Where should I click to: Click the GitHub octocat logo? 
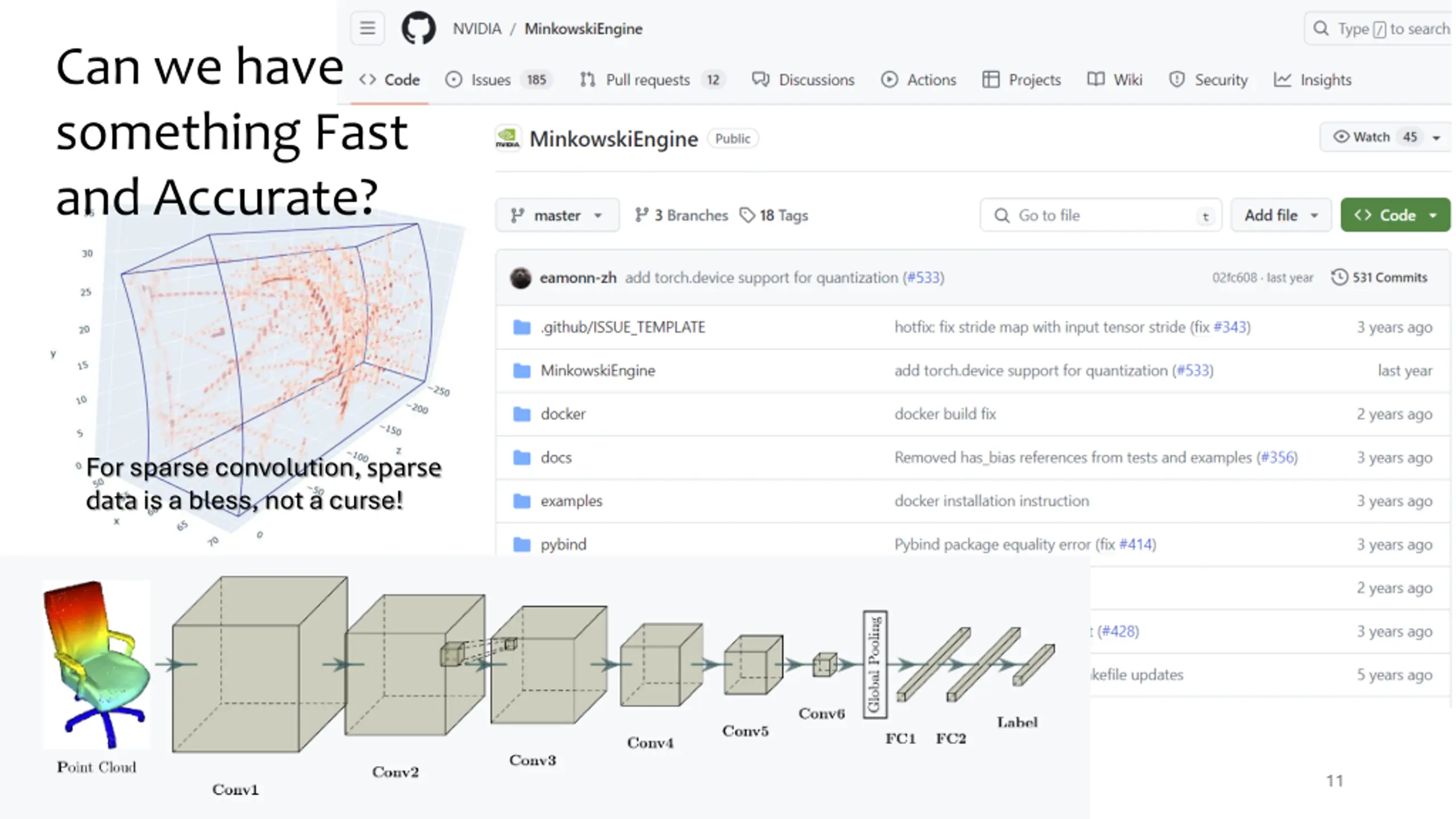point(419,28)
